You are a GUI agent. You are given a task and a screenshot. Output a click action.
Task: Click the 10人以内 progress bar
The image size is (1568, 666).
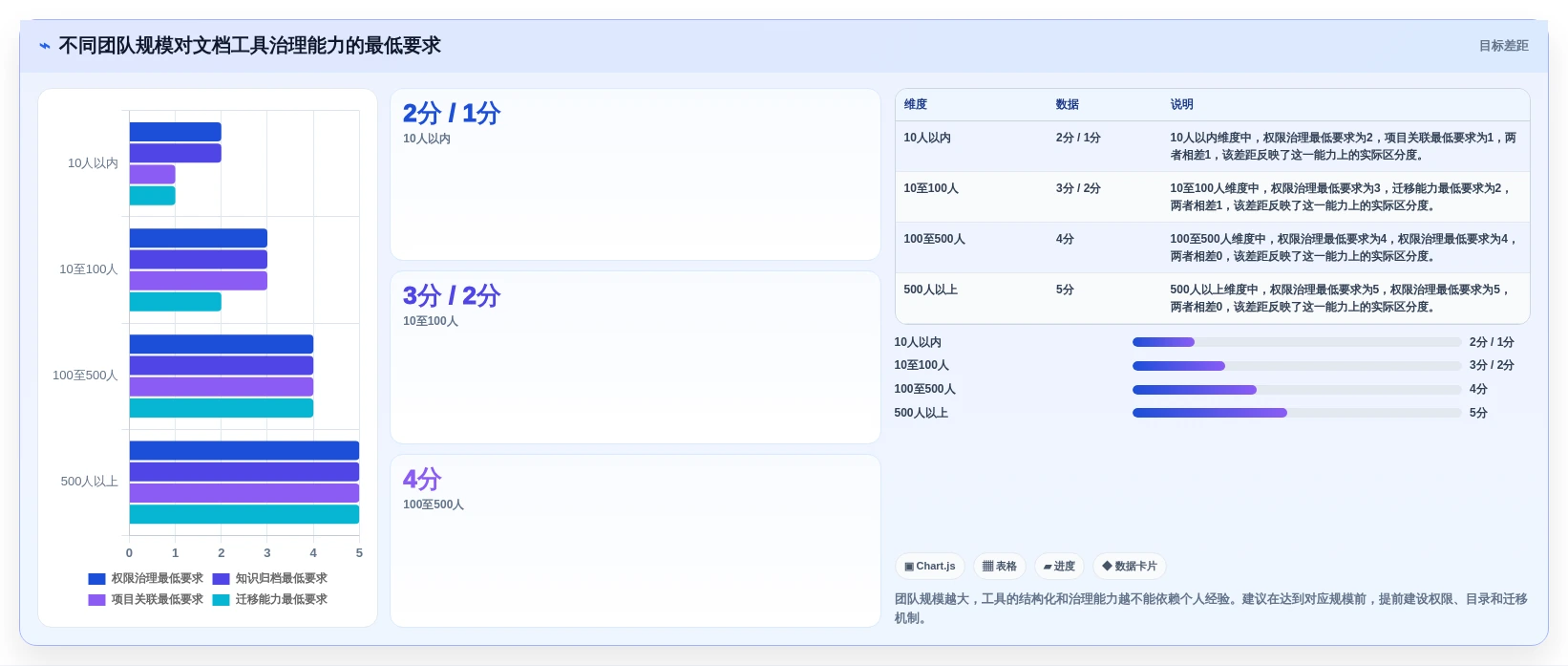click(x=1297, y=342)
